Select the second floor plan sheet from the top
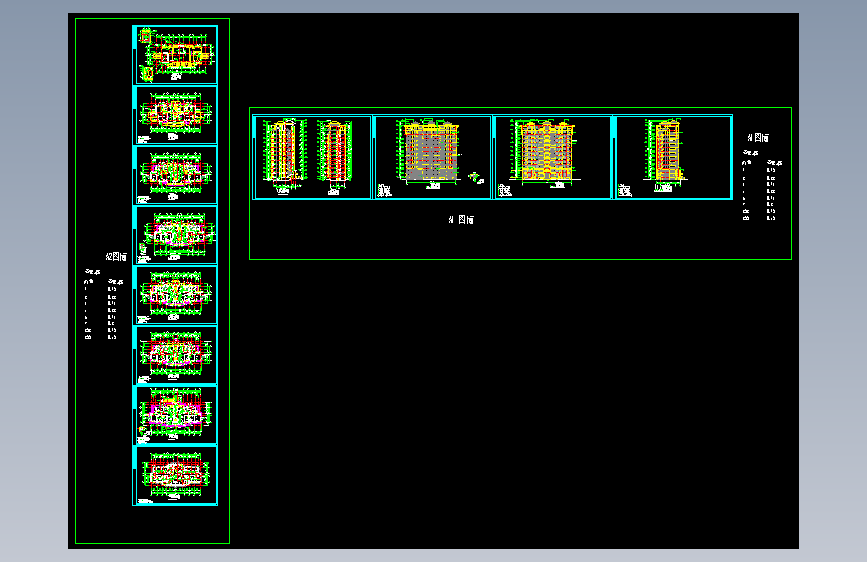 pyautogui.click(x=175, y=115)
